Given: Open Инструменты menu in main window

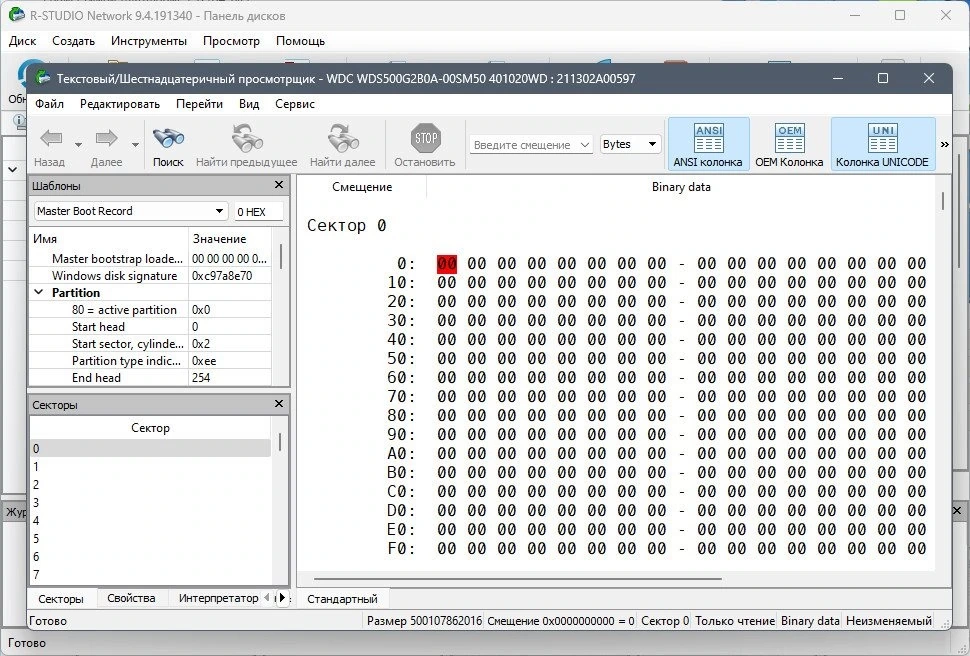Looking at the screenshot, I should coord(149,41).
